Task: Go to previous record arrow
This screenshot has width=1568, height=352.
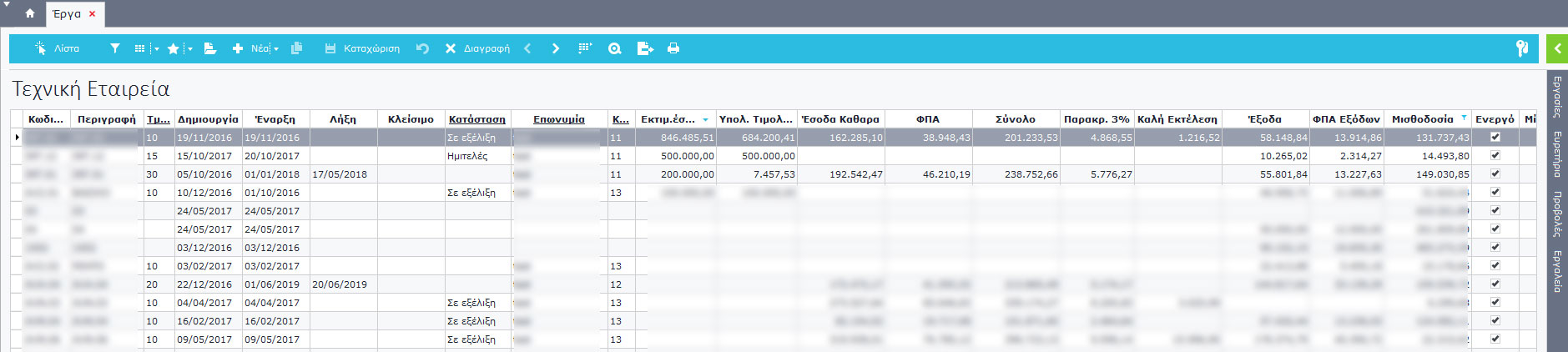Action: (x=527, y=48)
